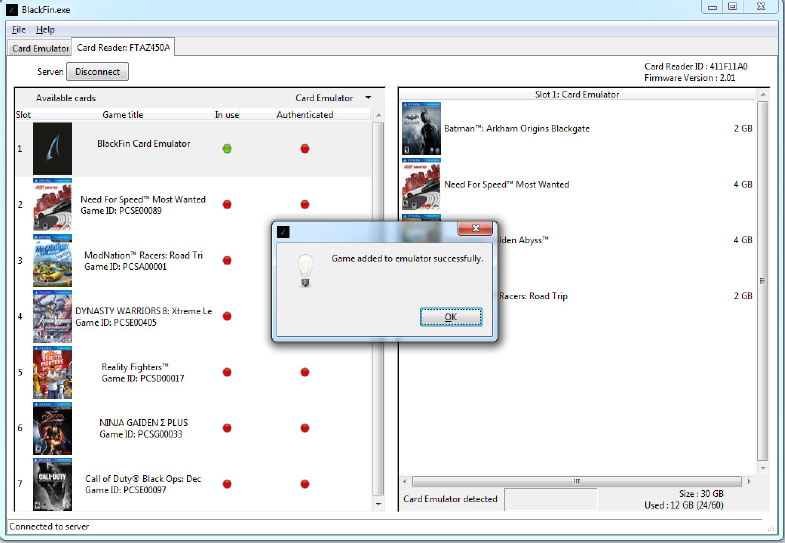Viewport: 785px width, 543px height.
Task: Select Racers: Road Trip entry in Slot 1
Action: [533, 296]
